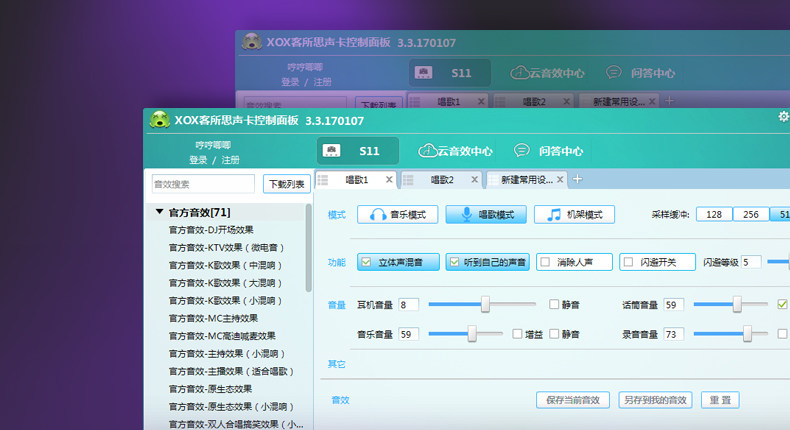Image resolution: width=790 pixels, height=430 pixels.
Task: Click frog logo in background window
Action: pyautogui.click(x=251, y=42)
